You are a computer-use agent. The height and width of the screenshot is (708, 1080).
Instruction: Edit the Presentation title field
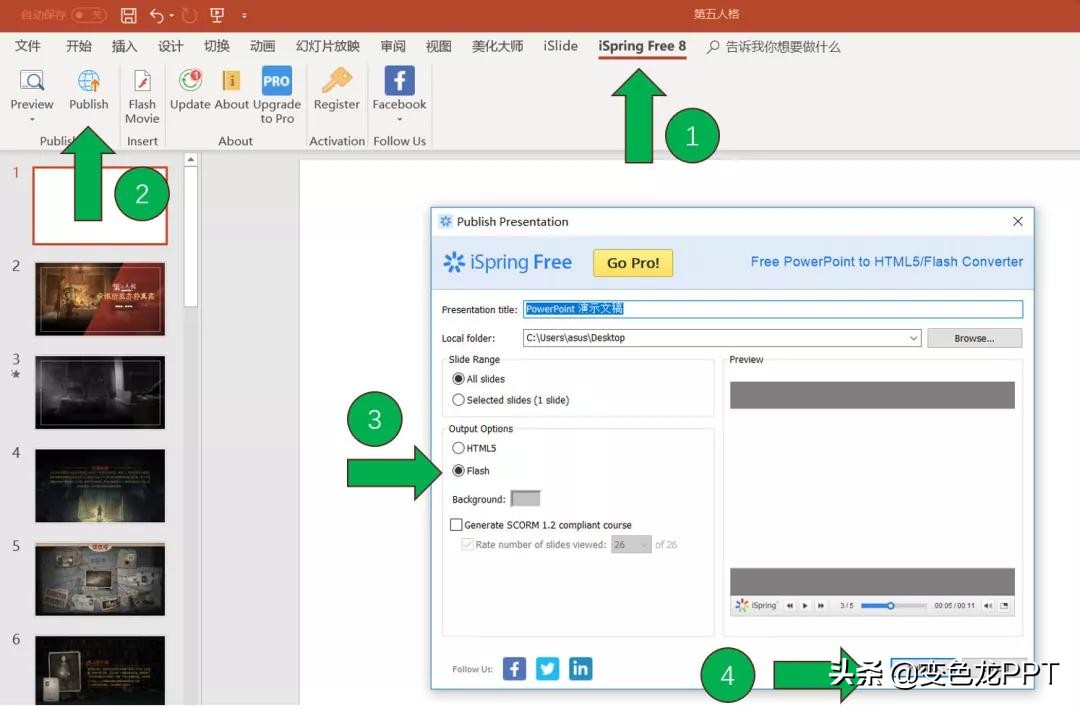(773, 309)
